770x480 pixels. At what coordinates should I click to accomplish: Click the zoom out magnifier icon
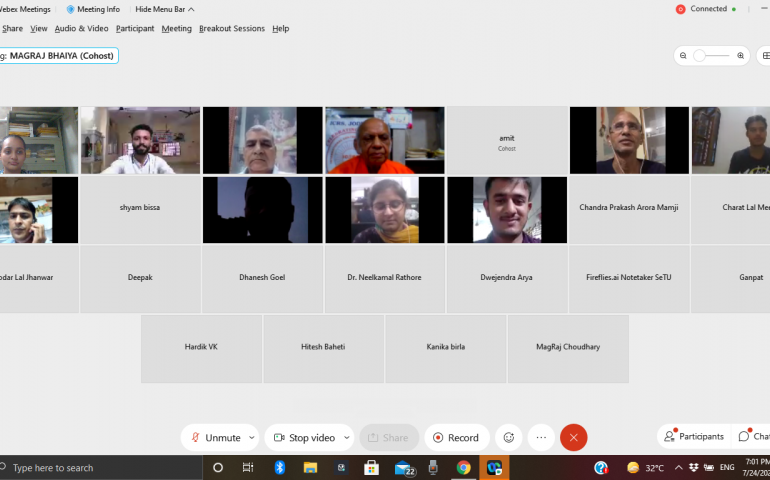(x=683, y=56)
